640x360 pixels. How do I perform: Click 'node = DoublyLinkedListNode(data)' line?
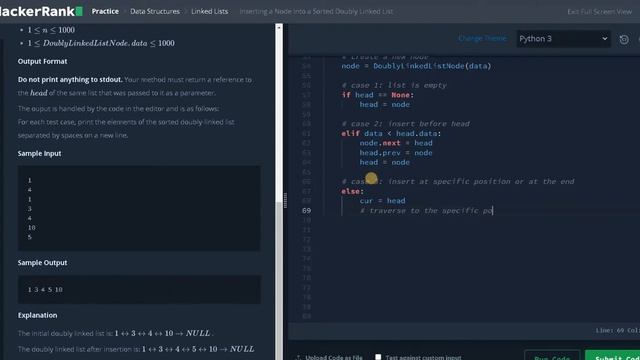(416, 66)
